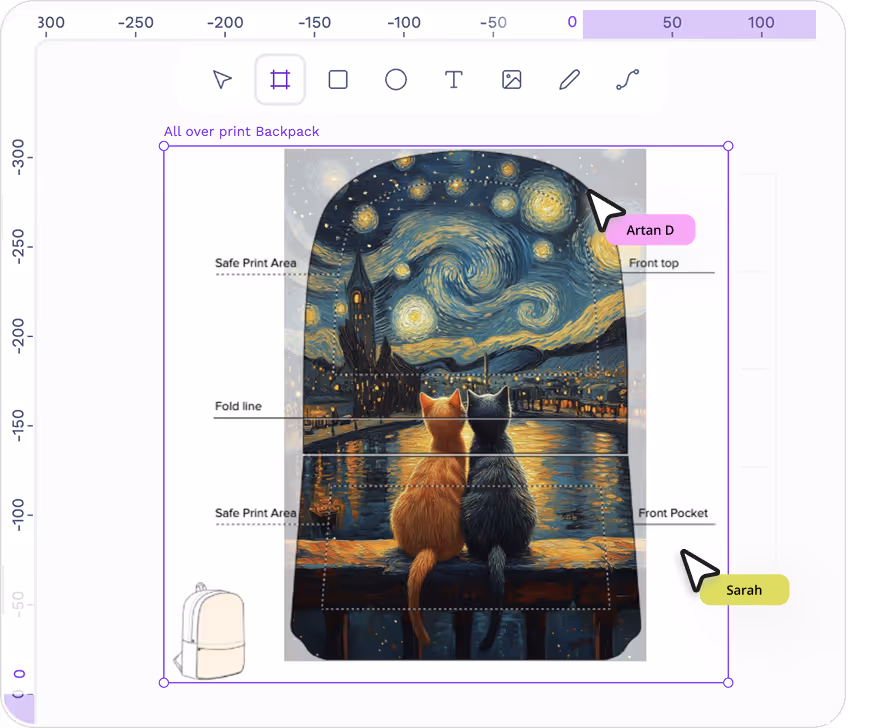Click the bottom-right frame corner handle
Screen dimensions: 872x728
(728, 682)
